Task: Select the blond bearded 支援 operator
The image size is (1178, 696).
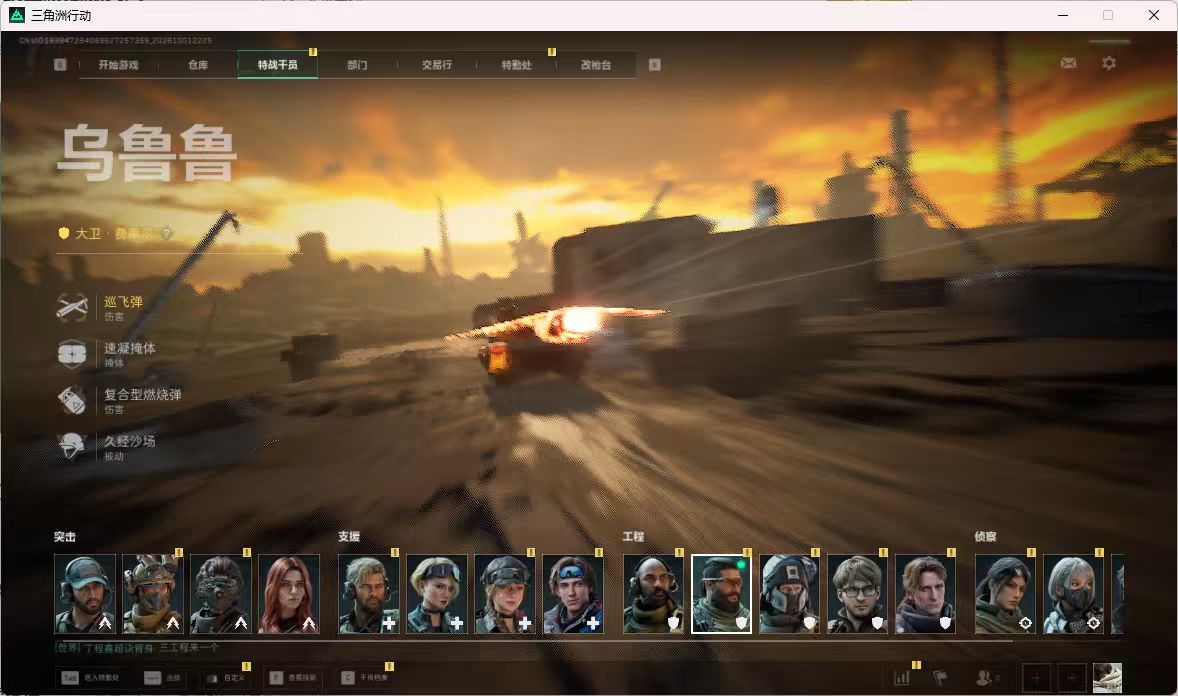Action: (x=369, y=594)
